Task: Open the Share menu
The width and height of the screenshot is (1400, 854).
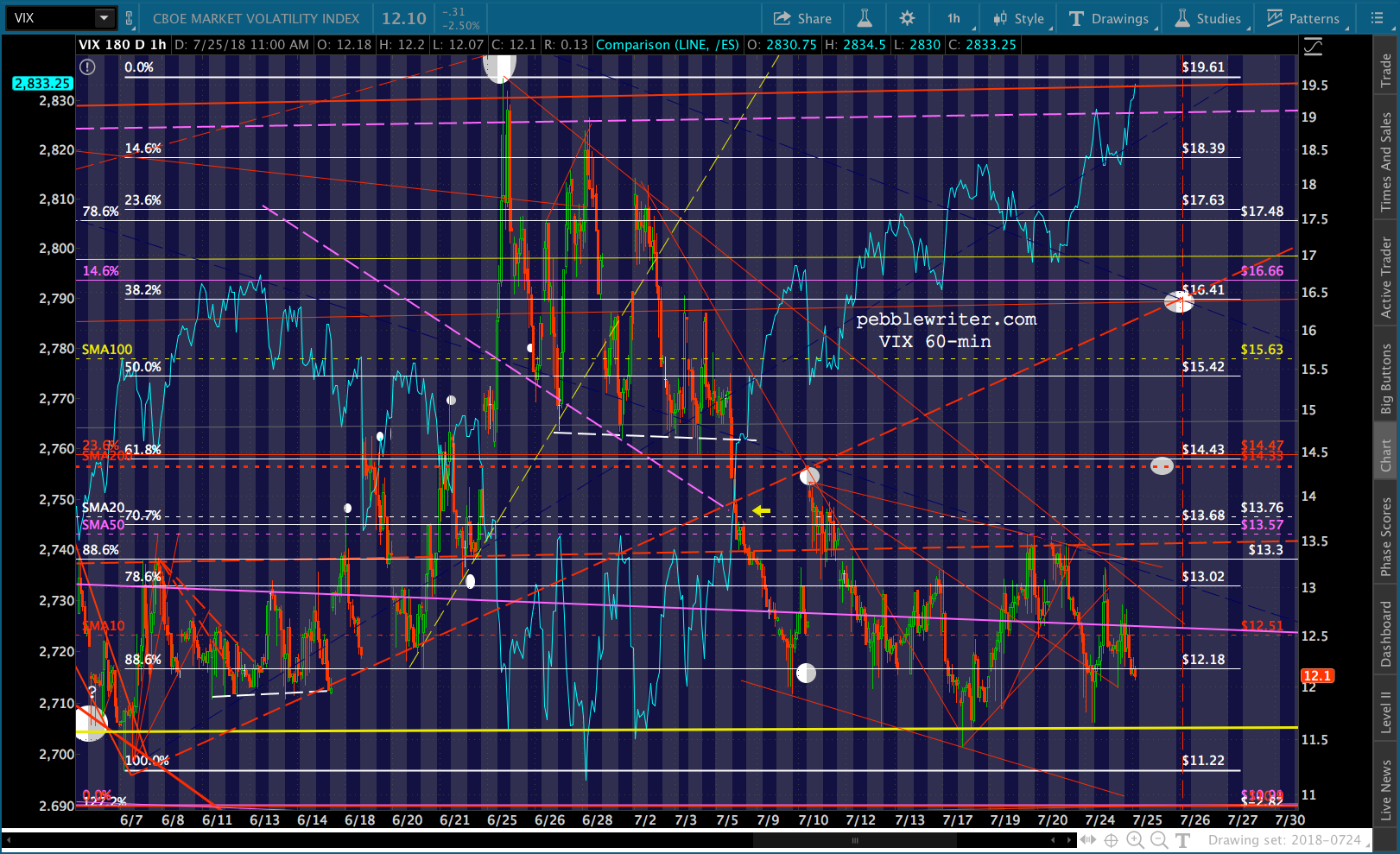Action: [x=802, y=18]
